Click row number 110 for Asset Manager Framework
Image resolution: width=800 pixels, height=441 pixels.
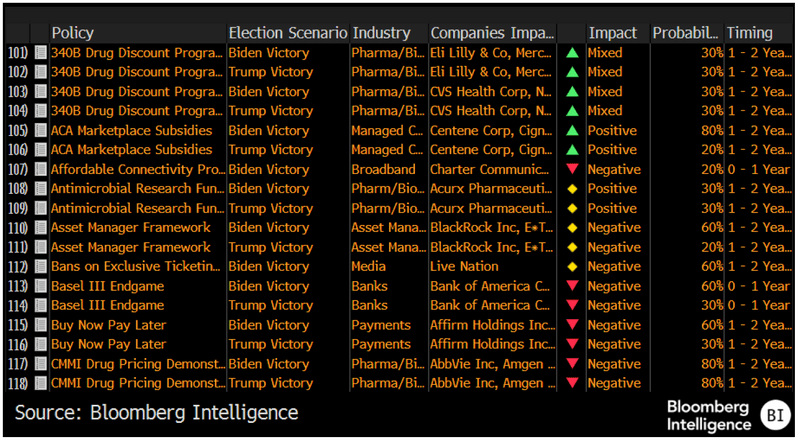pos(17,228)
